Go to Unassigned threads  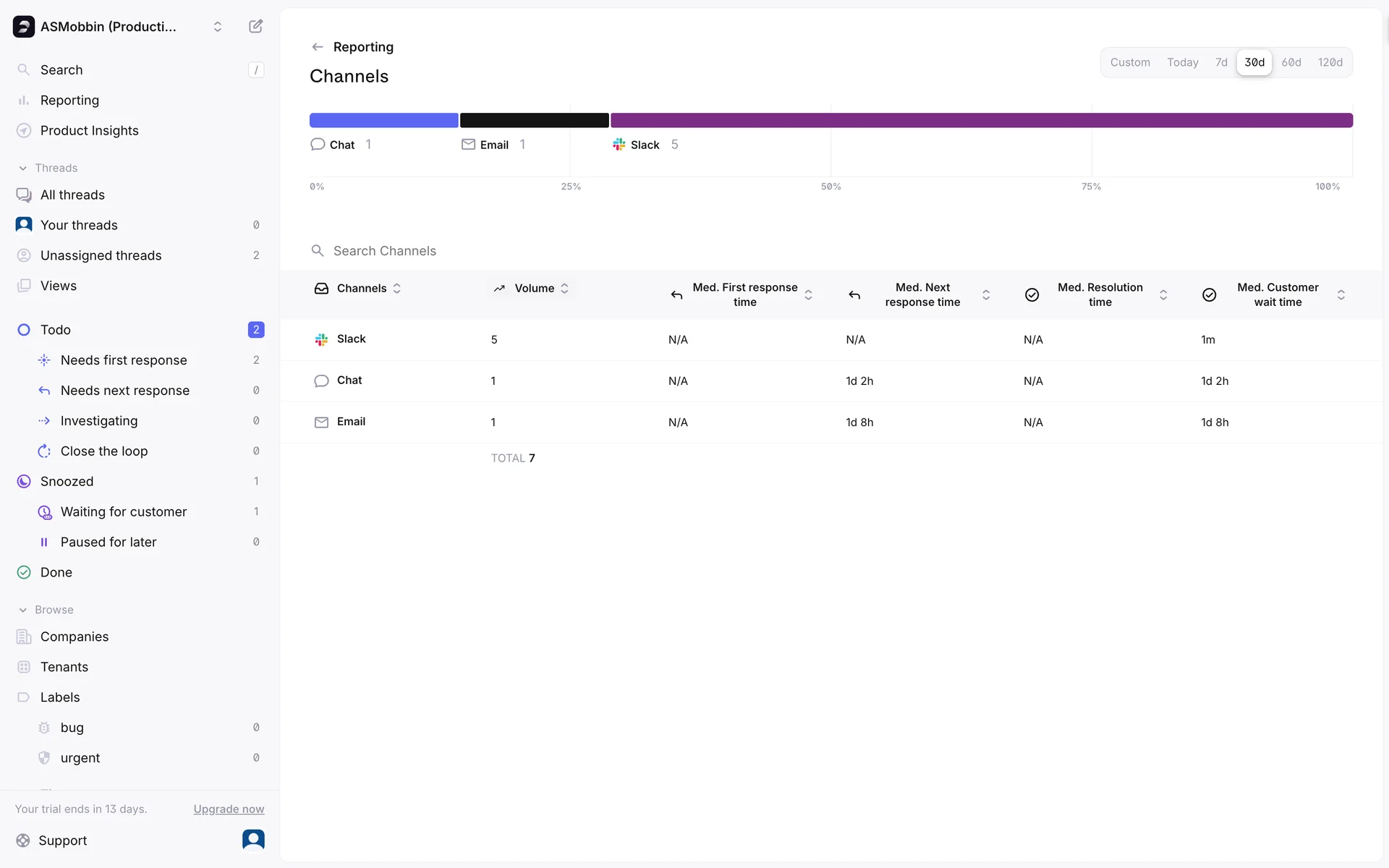[x=101, y=255]
